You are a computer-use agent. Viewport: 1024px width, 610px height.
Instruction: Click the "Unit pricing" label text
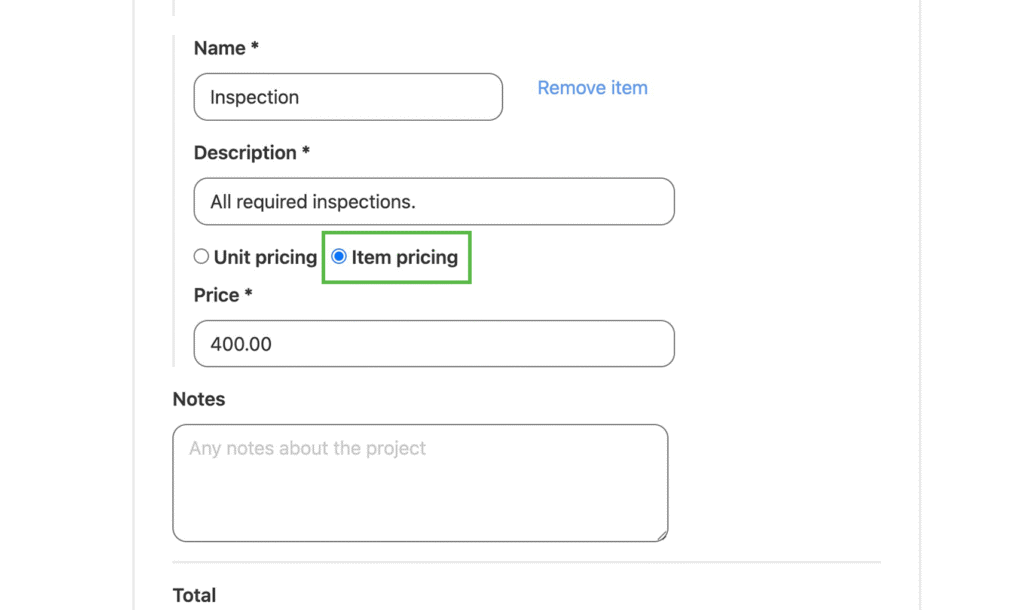265,257
